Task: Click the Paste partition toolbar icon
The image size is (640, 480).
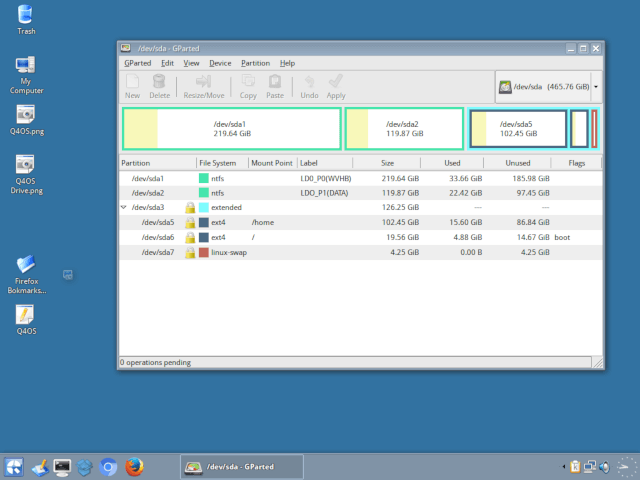Action: click(274, 86)
